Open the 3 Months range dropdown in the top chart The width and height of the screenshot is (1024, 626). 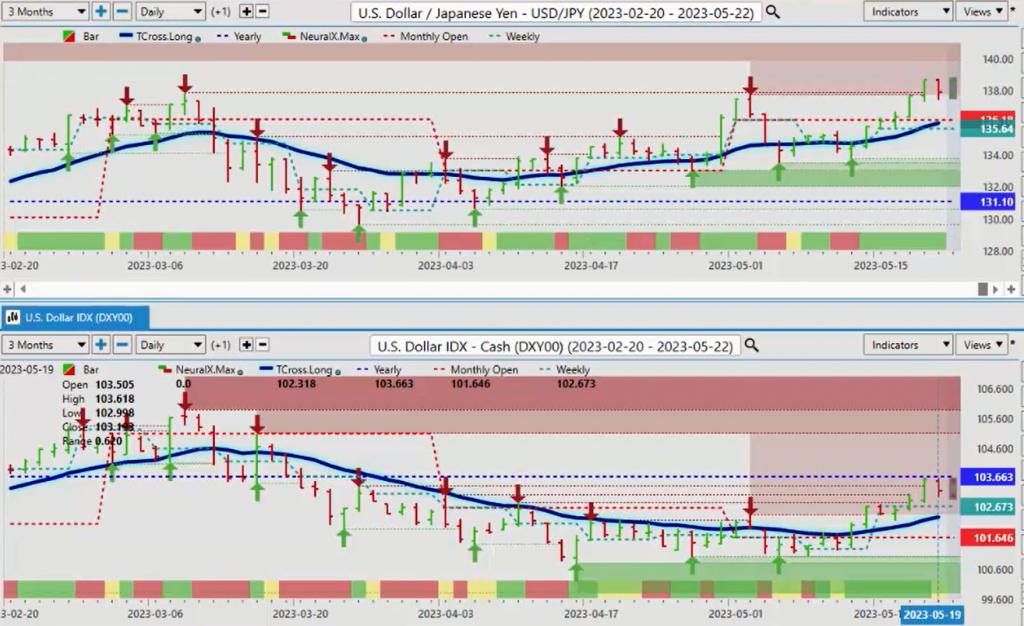[44, 11]
